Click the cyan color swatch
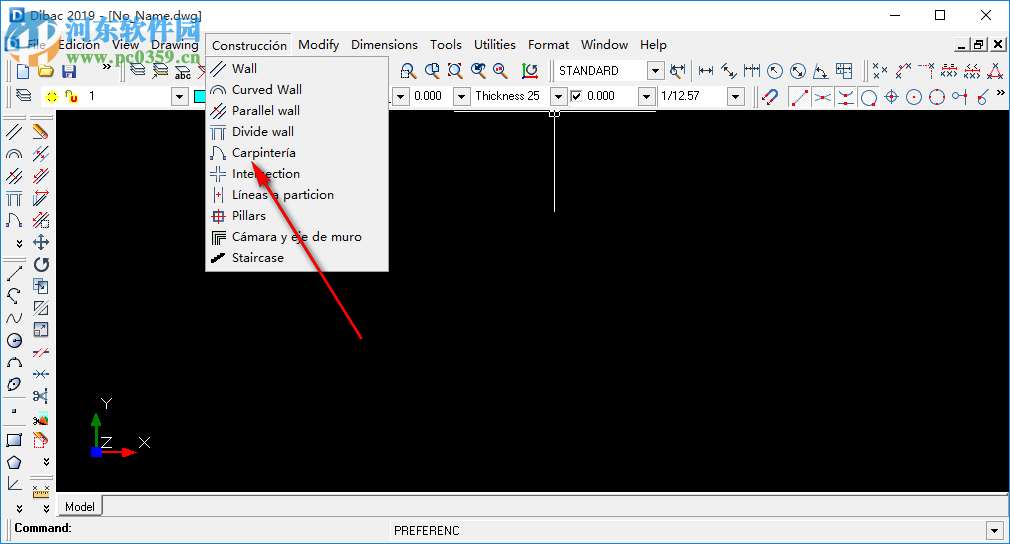The width and height of the screenshot is (1010, 544). [200, 97]
